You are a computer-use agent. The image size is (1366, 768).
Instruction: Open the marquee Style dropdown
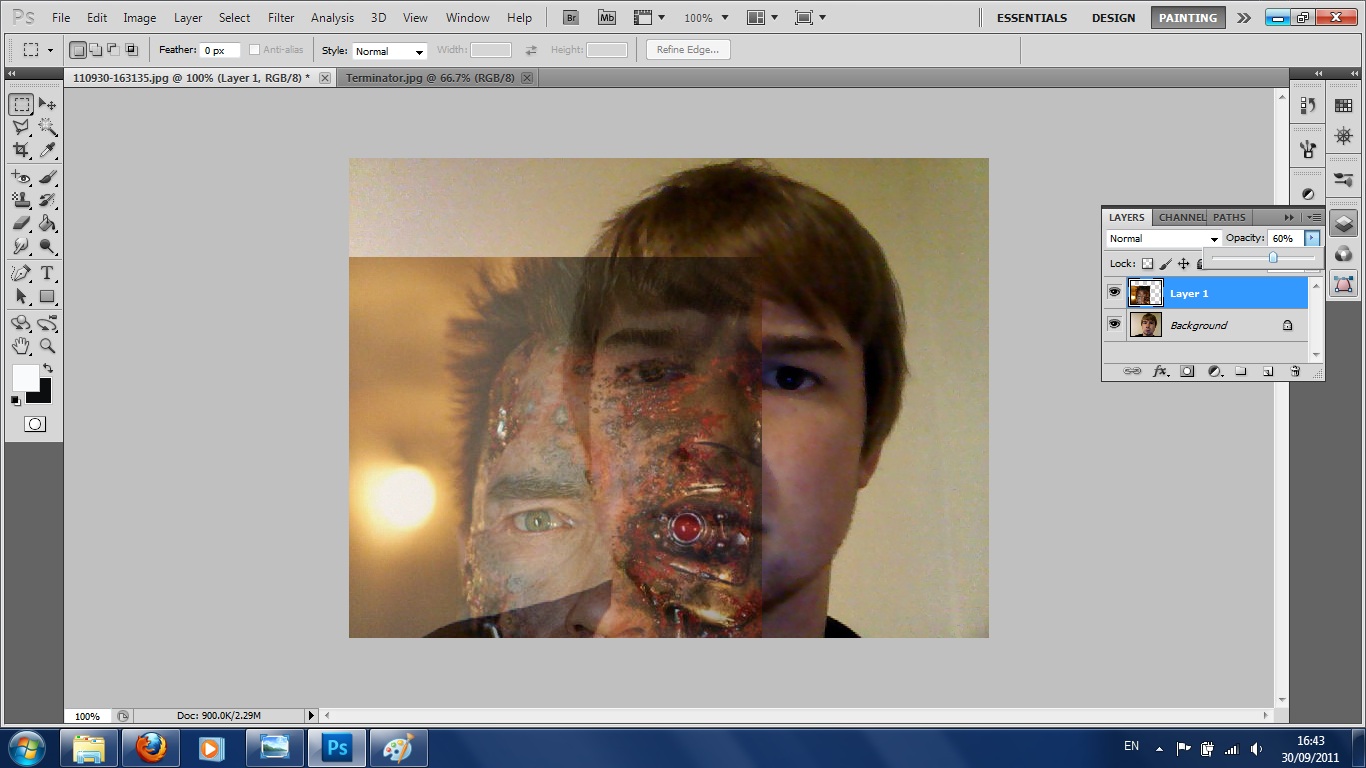[x=390, y=51]
